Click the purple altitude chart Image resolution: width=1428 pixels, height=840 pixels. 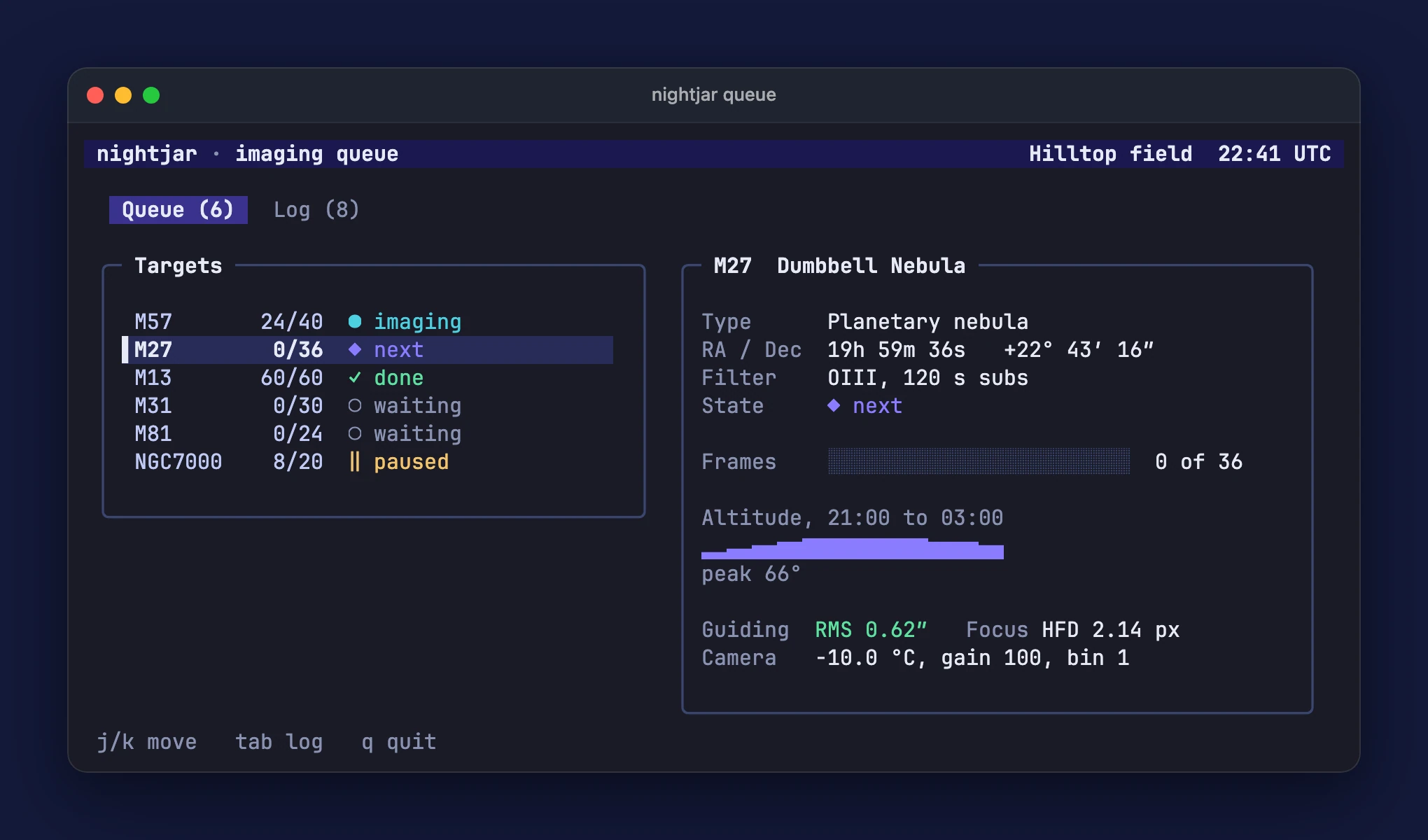853,548
